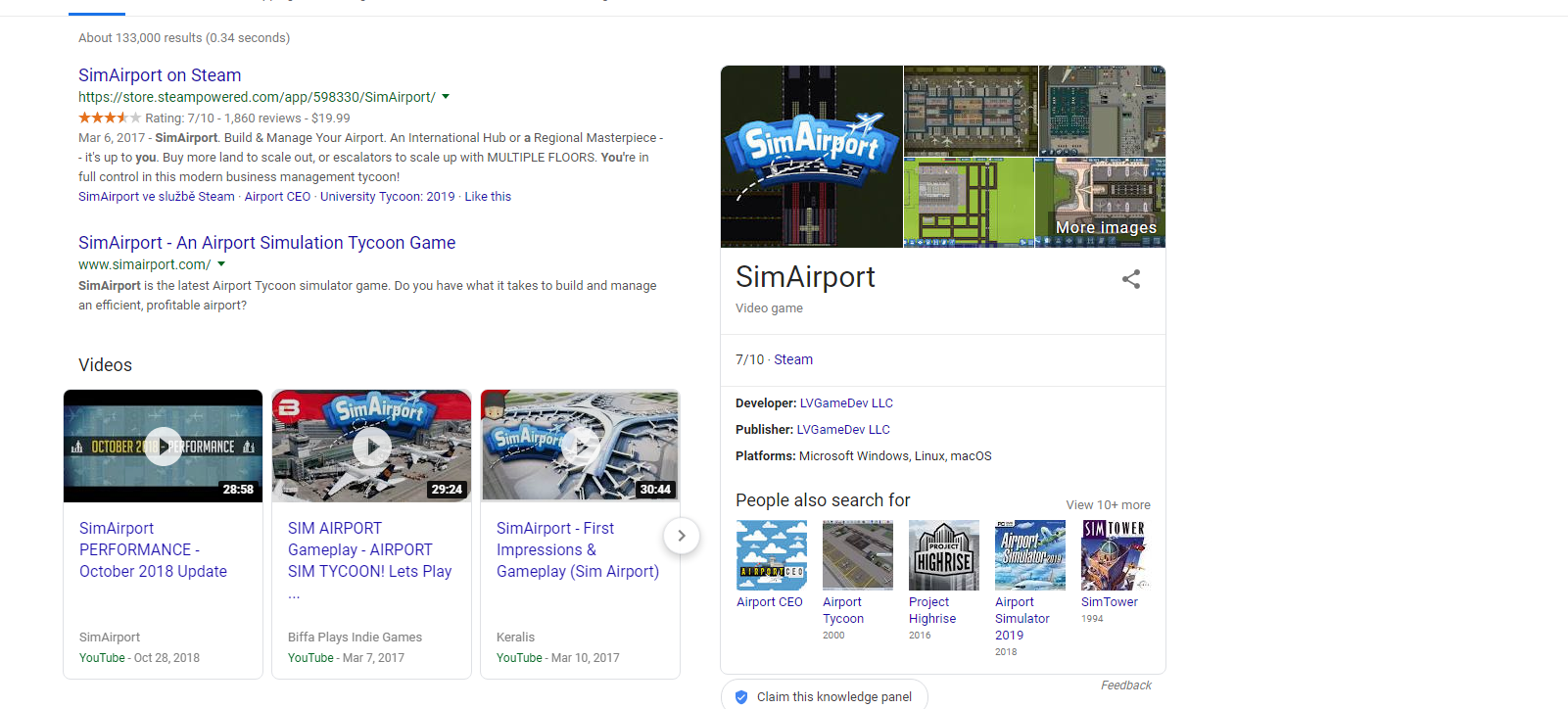Click the SimAirport title in knowledge panel
The image size is (1568, 709).
click(806, 277)
